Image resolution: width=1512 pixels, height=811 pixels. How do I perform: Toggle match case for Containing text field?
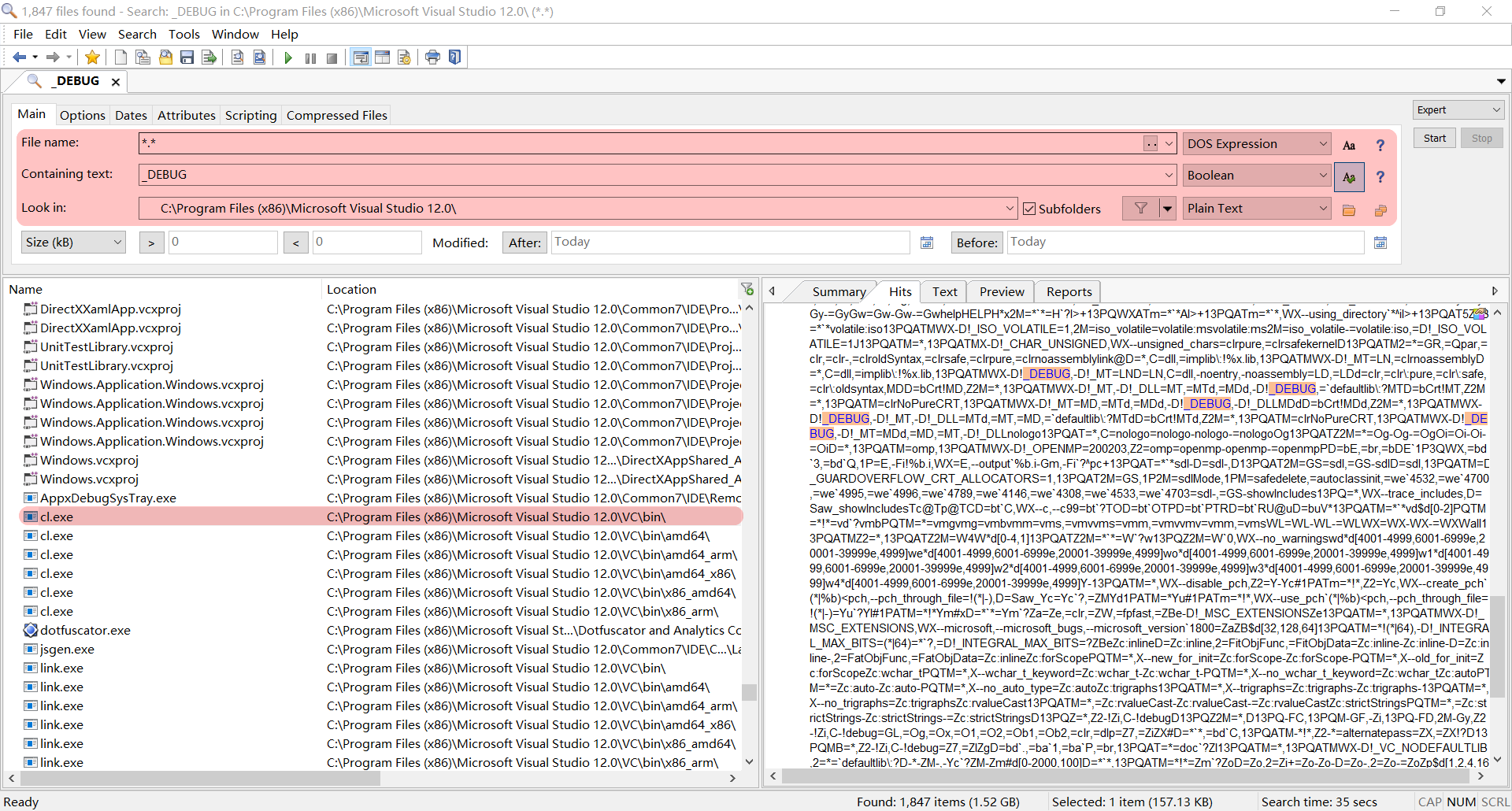1349,176
